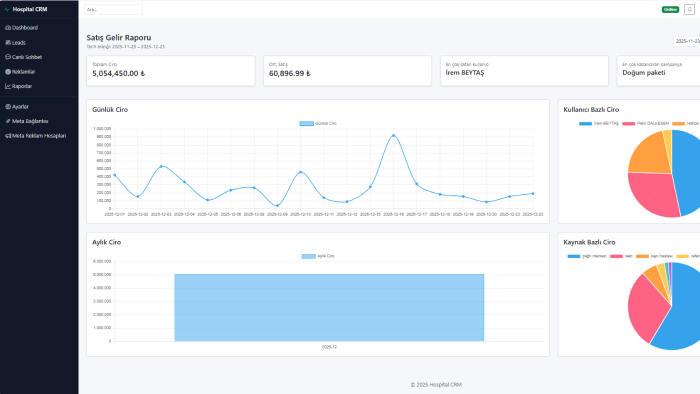Click the Ort. Satış value 60,896.99 ₺

click(289, 74)
